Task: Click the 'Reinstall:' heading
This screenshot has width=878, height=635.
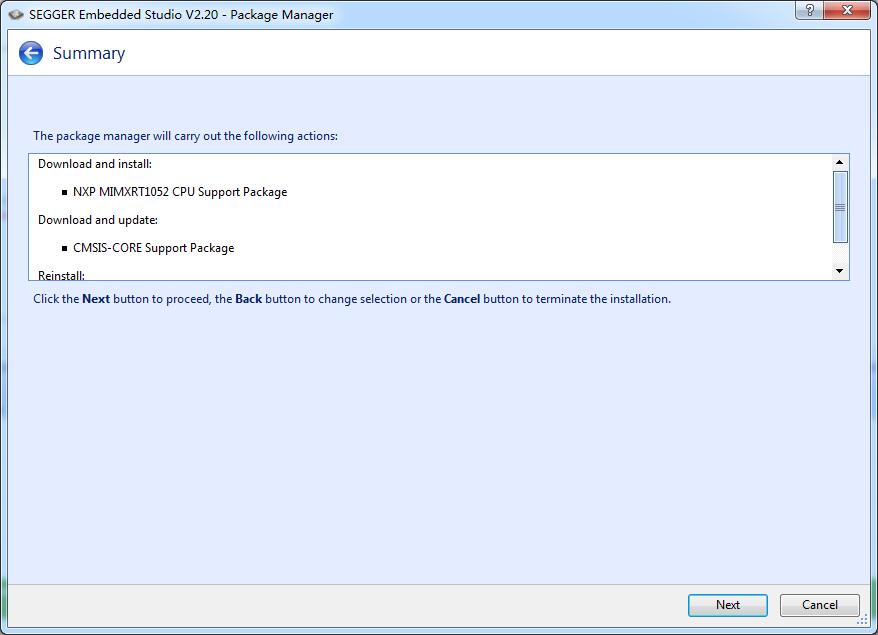Action: 61,275
